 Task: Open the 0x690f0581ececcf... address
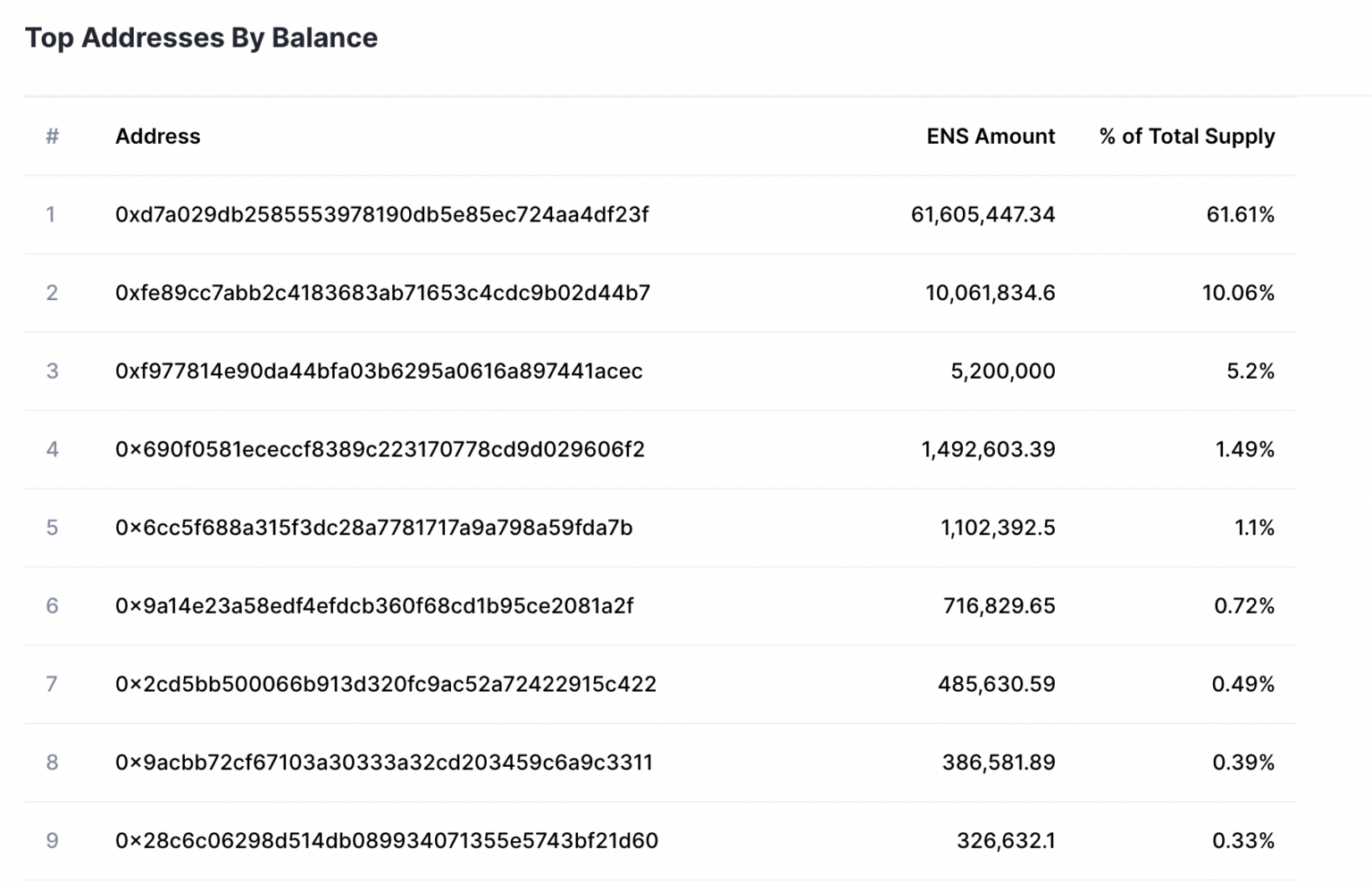coord(380,449)
